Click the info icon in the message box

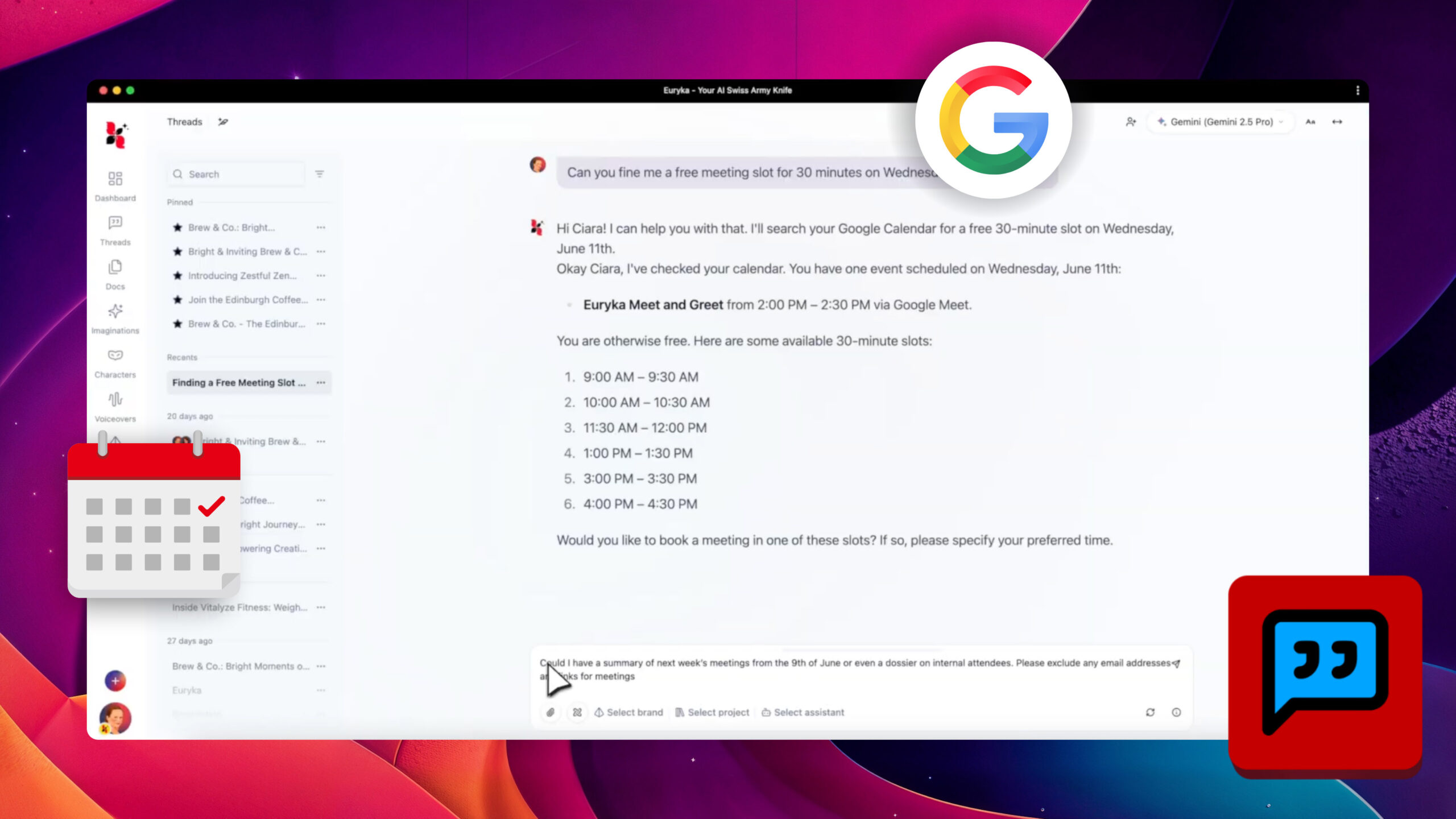click(1176, 712)
